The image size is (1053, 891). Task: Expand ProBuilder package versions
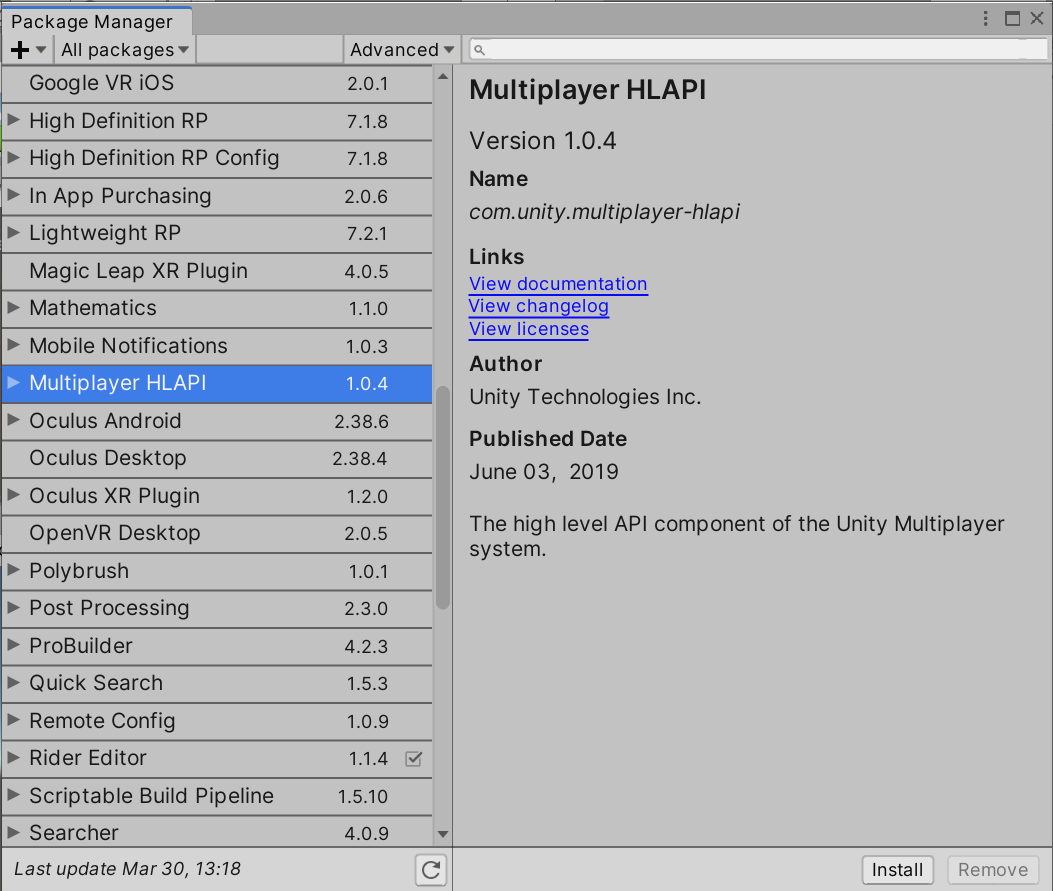click(13, 645)
